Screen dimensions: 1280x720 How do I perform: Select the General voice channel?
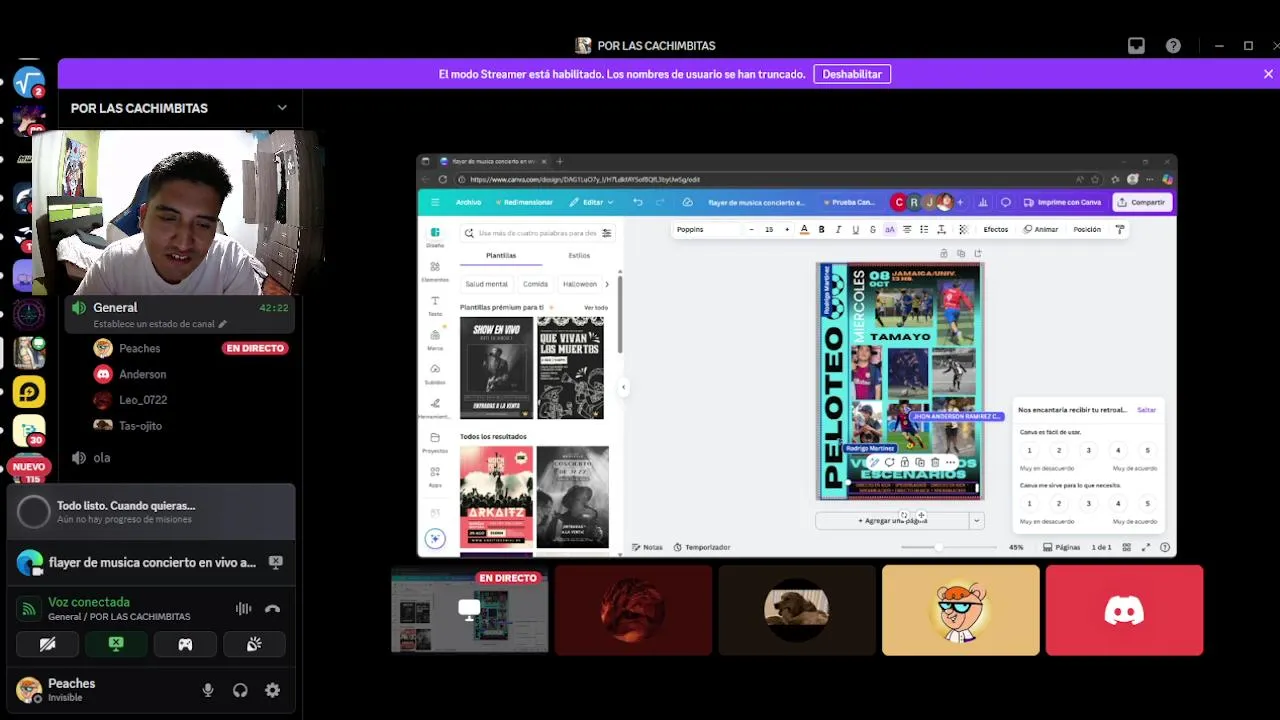tap(180, 314)
